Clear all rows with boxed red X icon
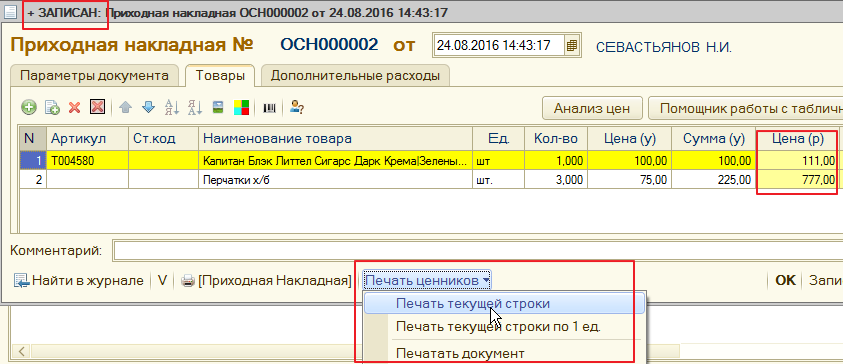 97,107
